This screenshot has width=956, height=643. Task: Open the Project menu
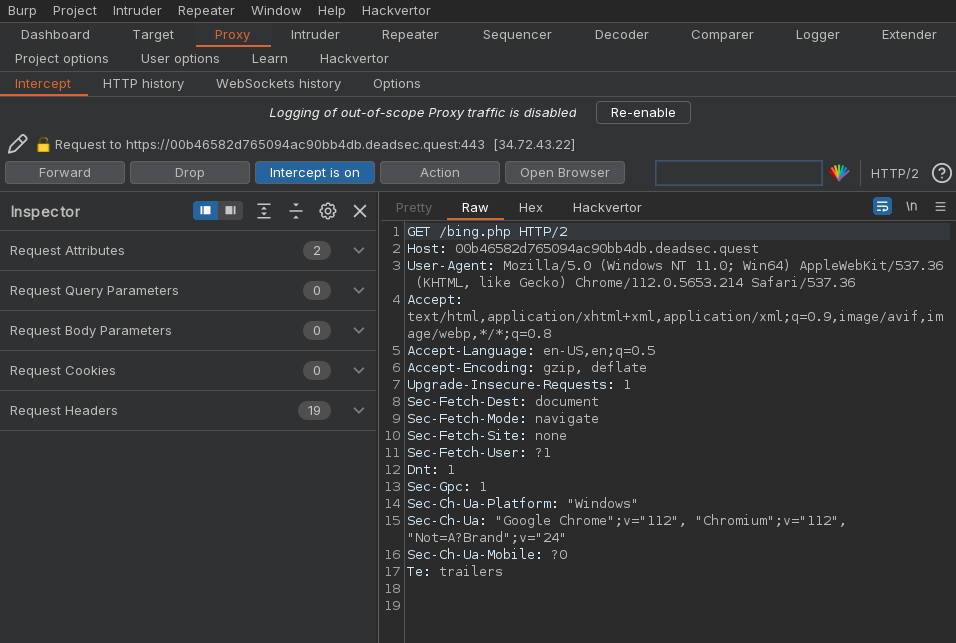point(74,11)
